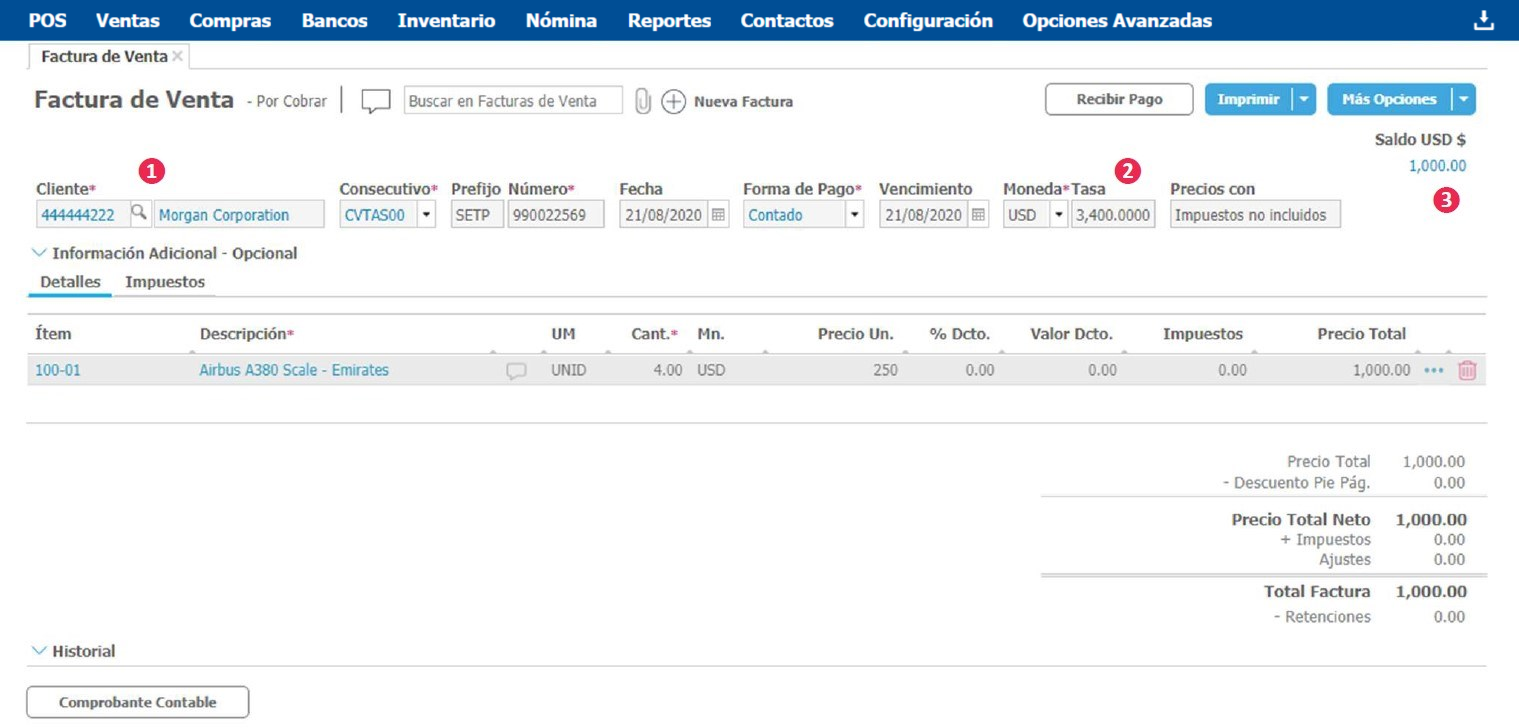Open the Forma de Pago dropdown
1519x728 pixels.
tap(854, 215)
